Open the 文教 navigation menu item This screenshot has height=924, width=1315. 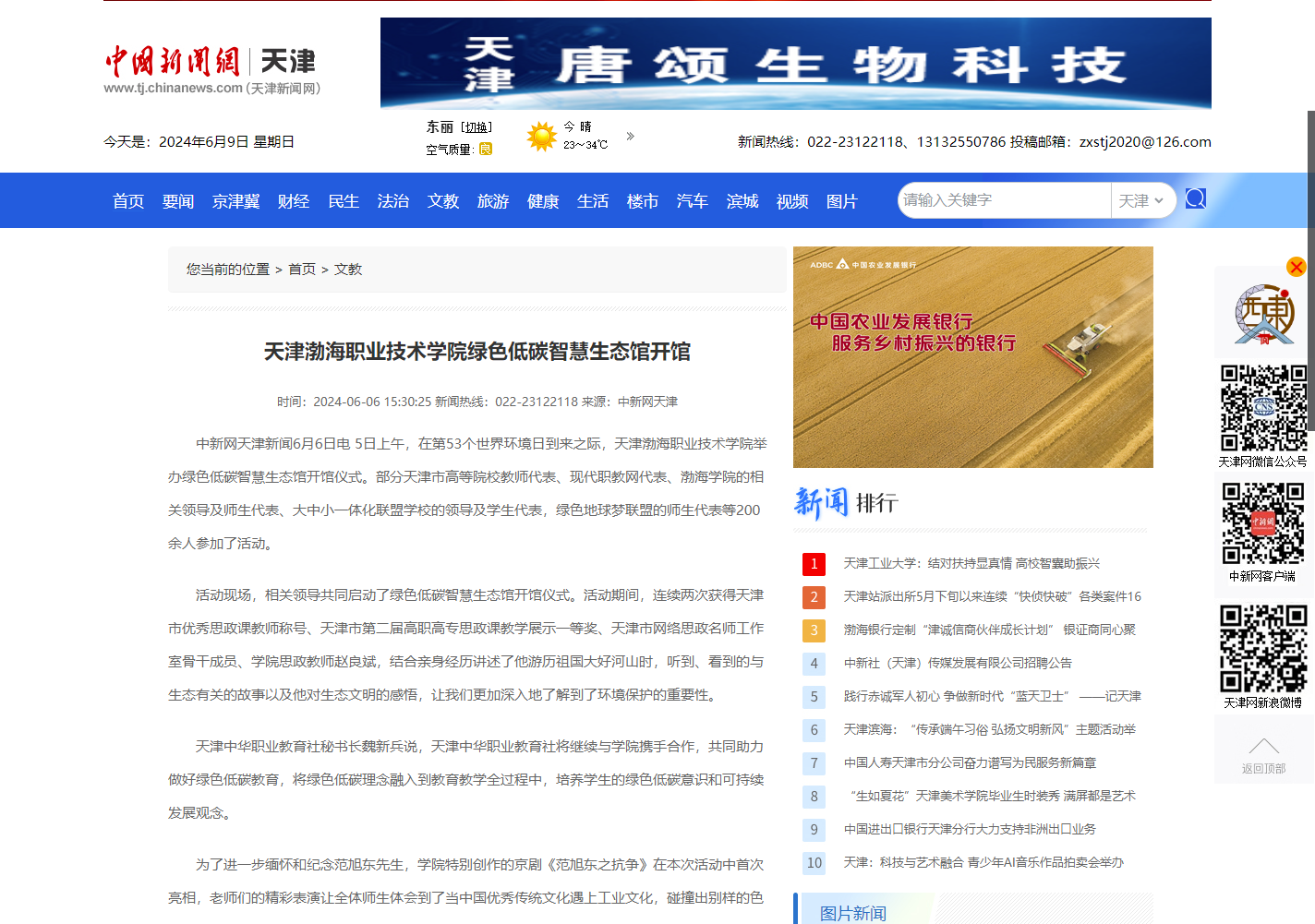click(442, 201)
